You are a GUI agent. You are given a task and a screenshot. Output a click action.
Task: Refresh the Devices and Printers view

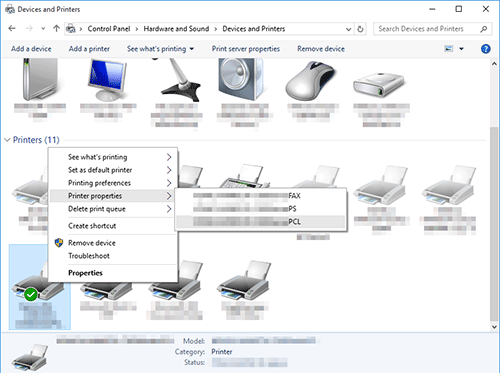click(360, 29)
